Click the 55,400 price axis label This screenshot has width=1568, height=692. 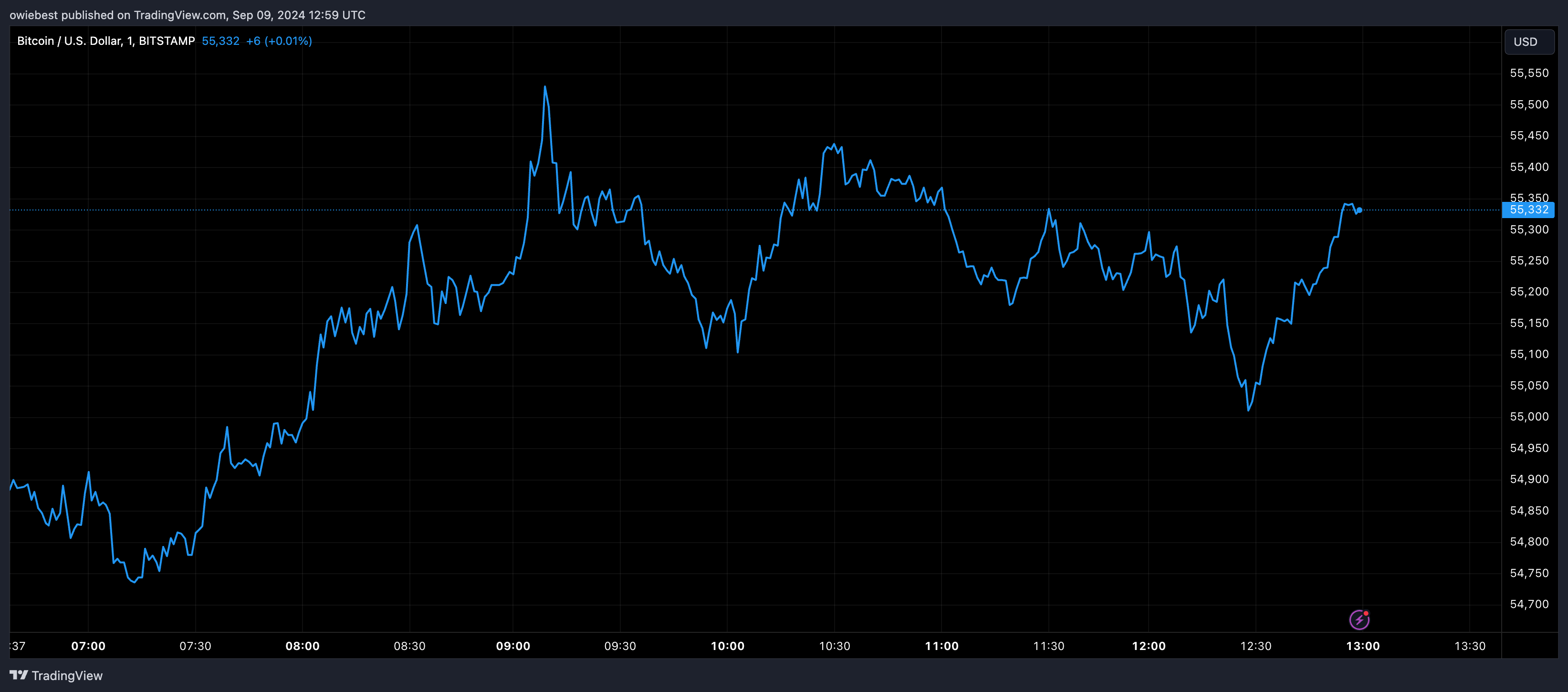point(1529,167)
